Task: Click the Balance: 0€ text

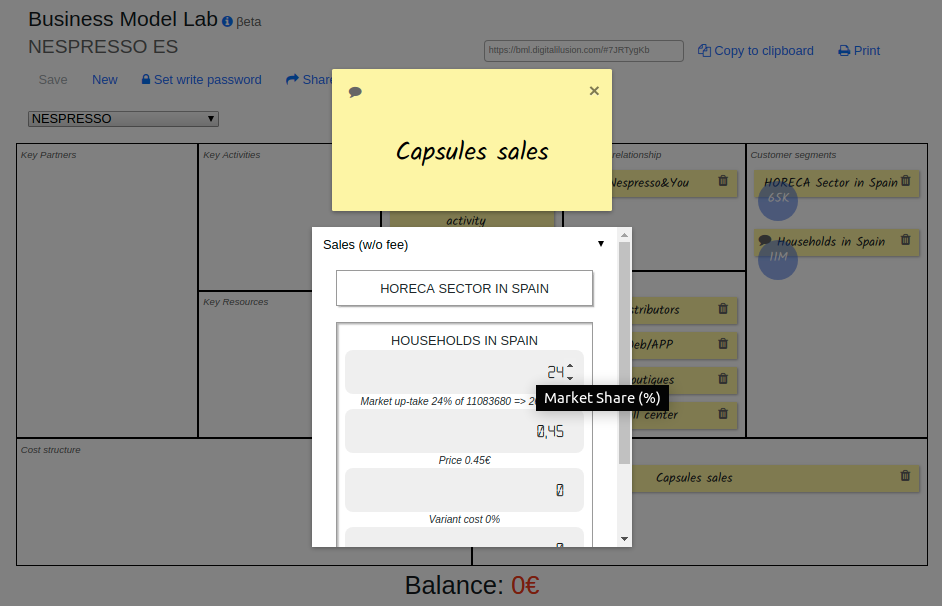Action: (472, 585)
